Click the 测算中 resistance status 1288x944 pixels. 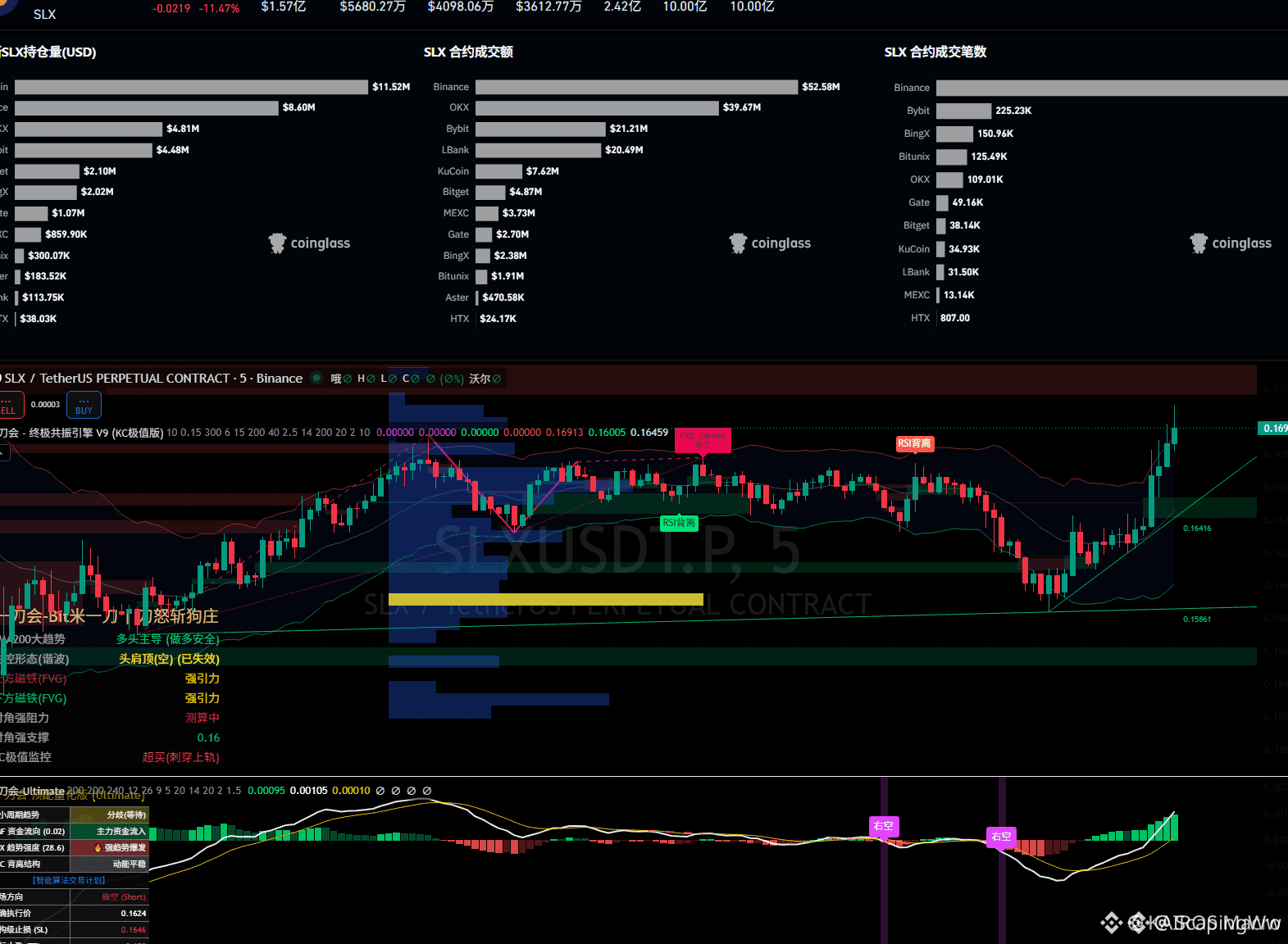(203, 718)
